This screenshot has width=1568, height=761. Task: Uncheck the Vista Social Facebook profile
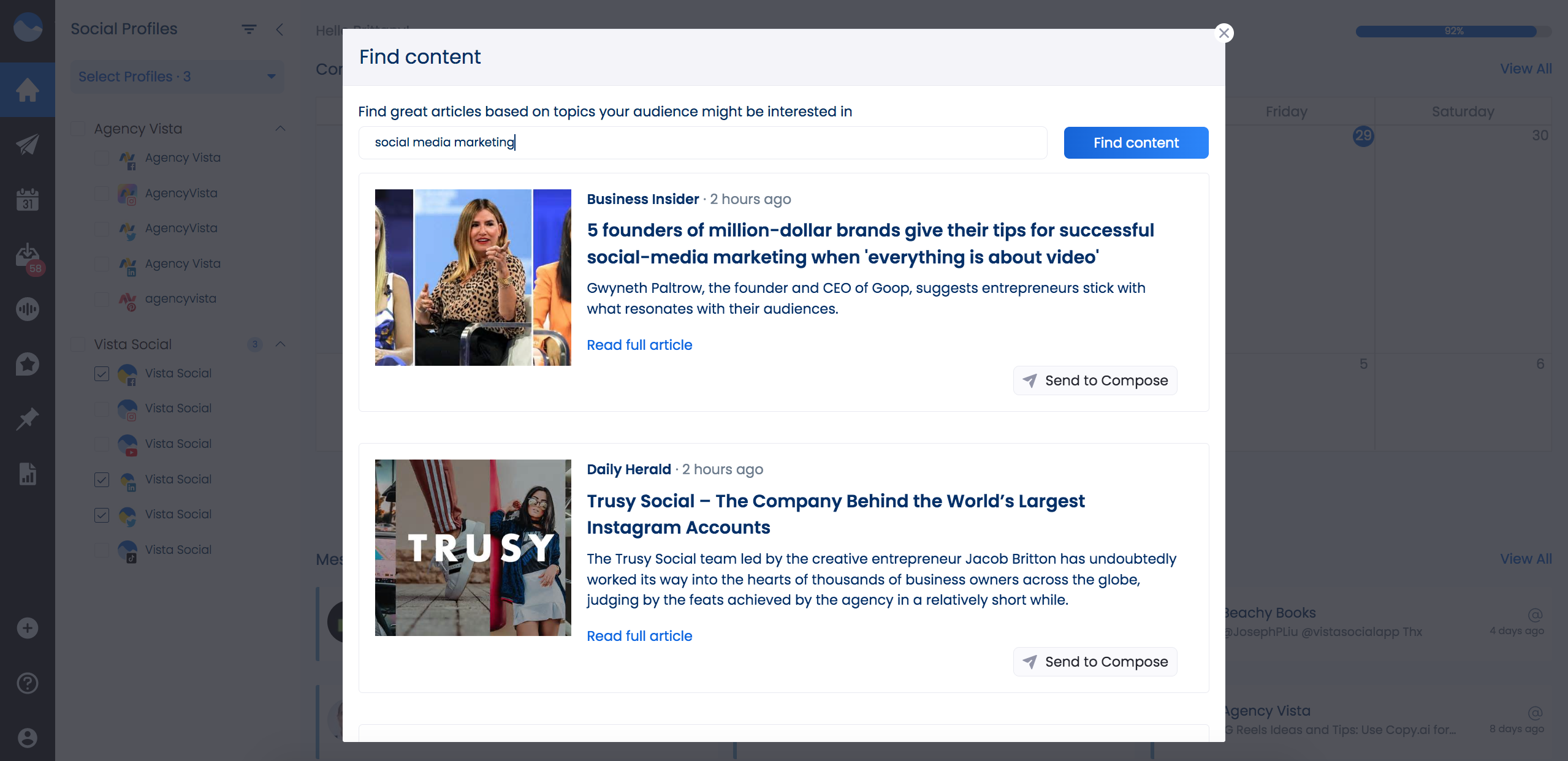[x=102, y=373]
